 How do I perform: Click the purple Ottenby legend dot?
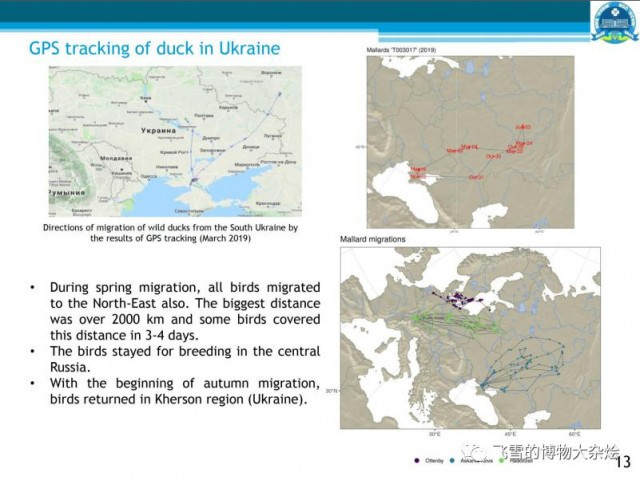point(417,460)
